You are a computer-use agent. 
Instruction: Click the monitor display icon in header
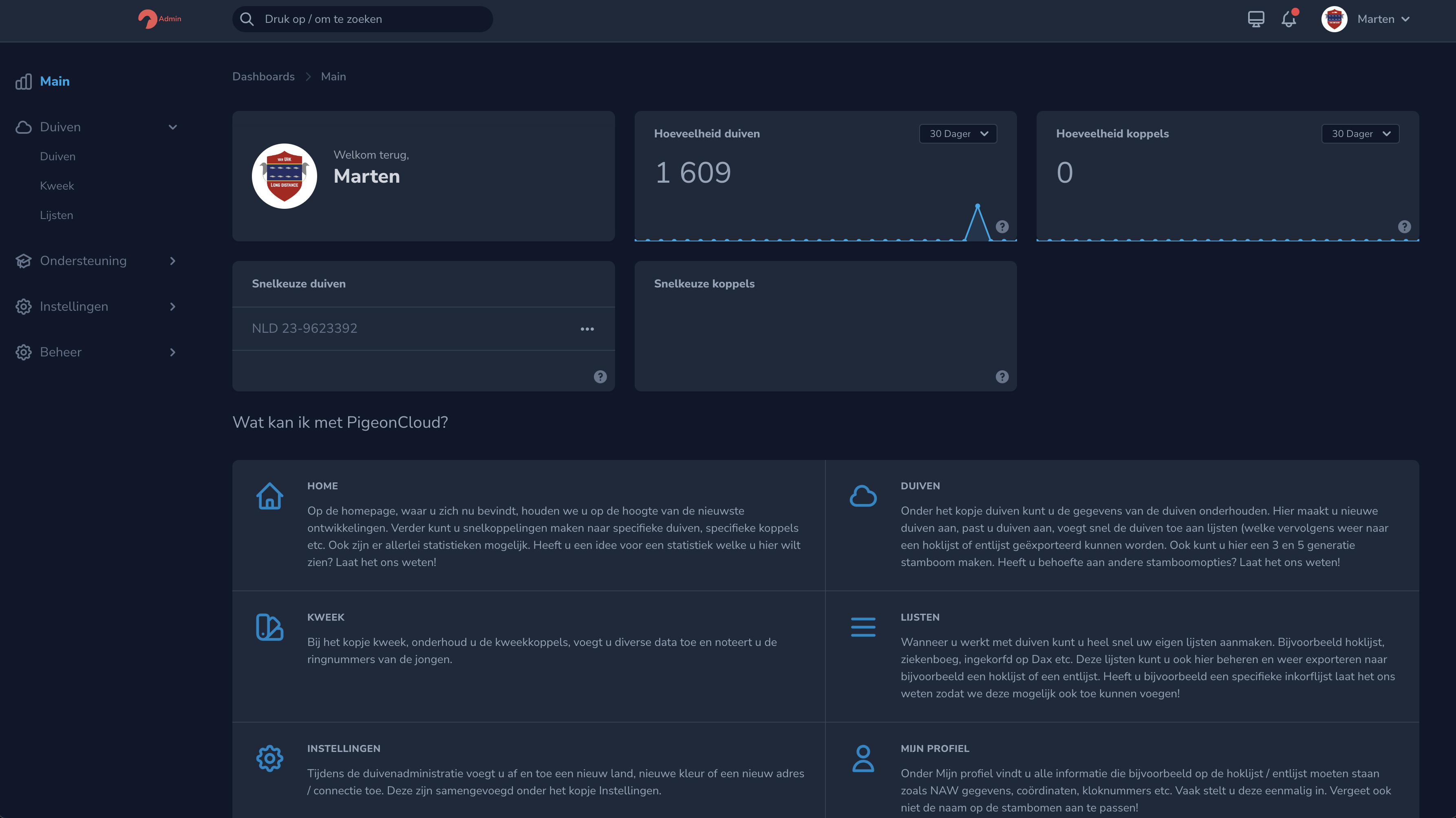point(1255,19)
